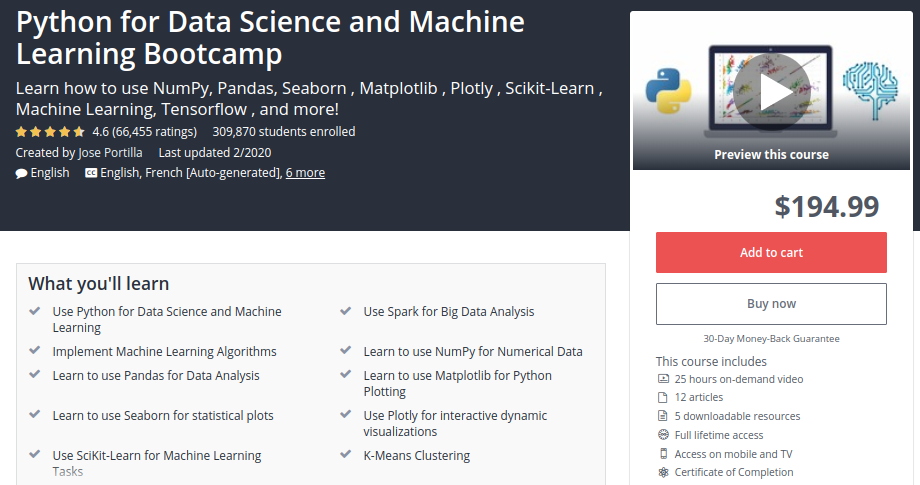Click the certificate of completion icon
The image size is (920, 485).
663,472
